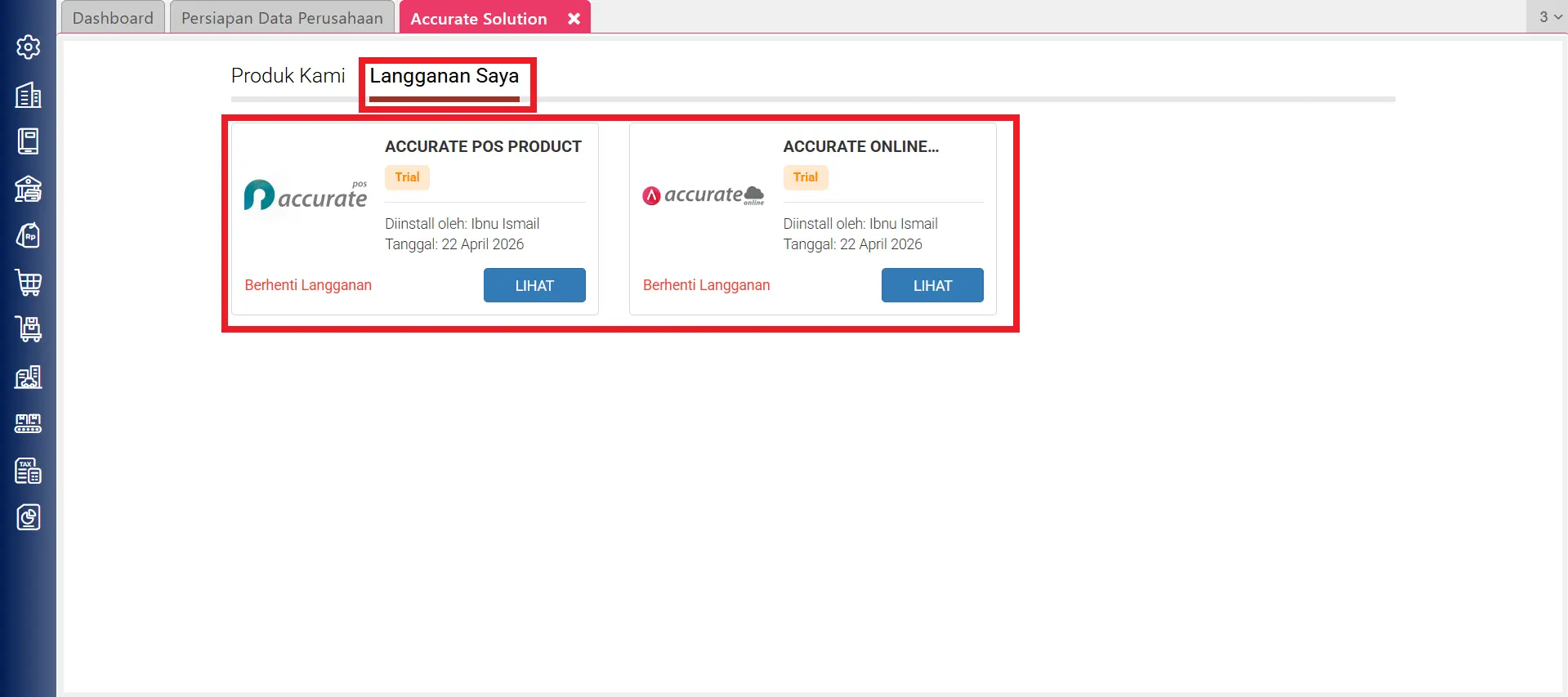Select the Accurate Solution tab

pos(479,19)
